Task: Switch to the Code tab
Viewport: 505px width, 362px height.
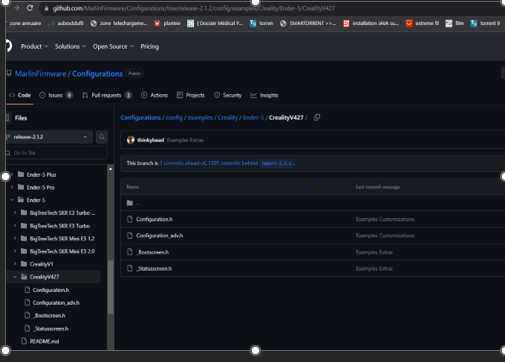Action: click(20, 95)
